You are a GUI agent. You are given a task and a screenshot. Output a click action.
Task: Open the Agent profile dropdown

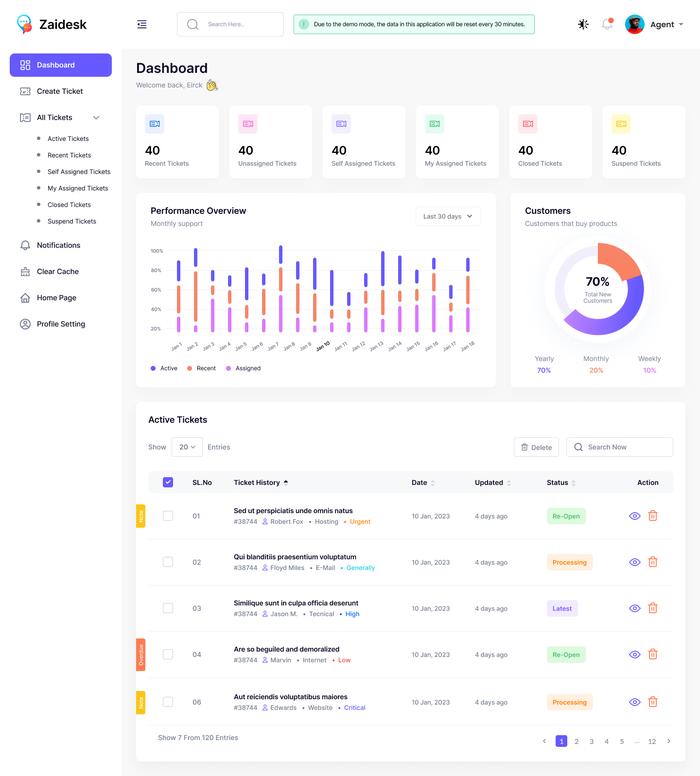tap(656, 24)
